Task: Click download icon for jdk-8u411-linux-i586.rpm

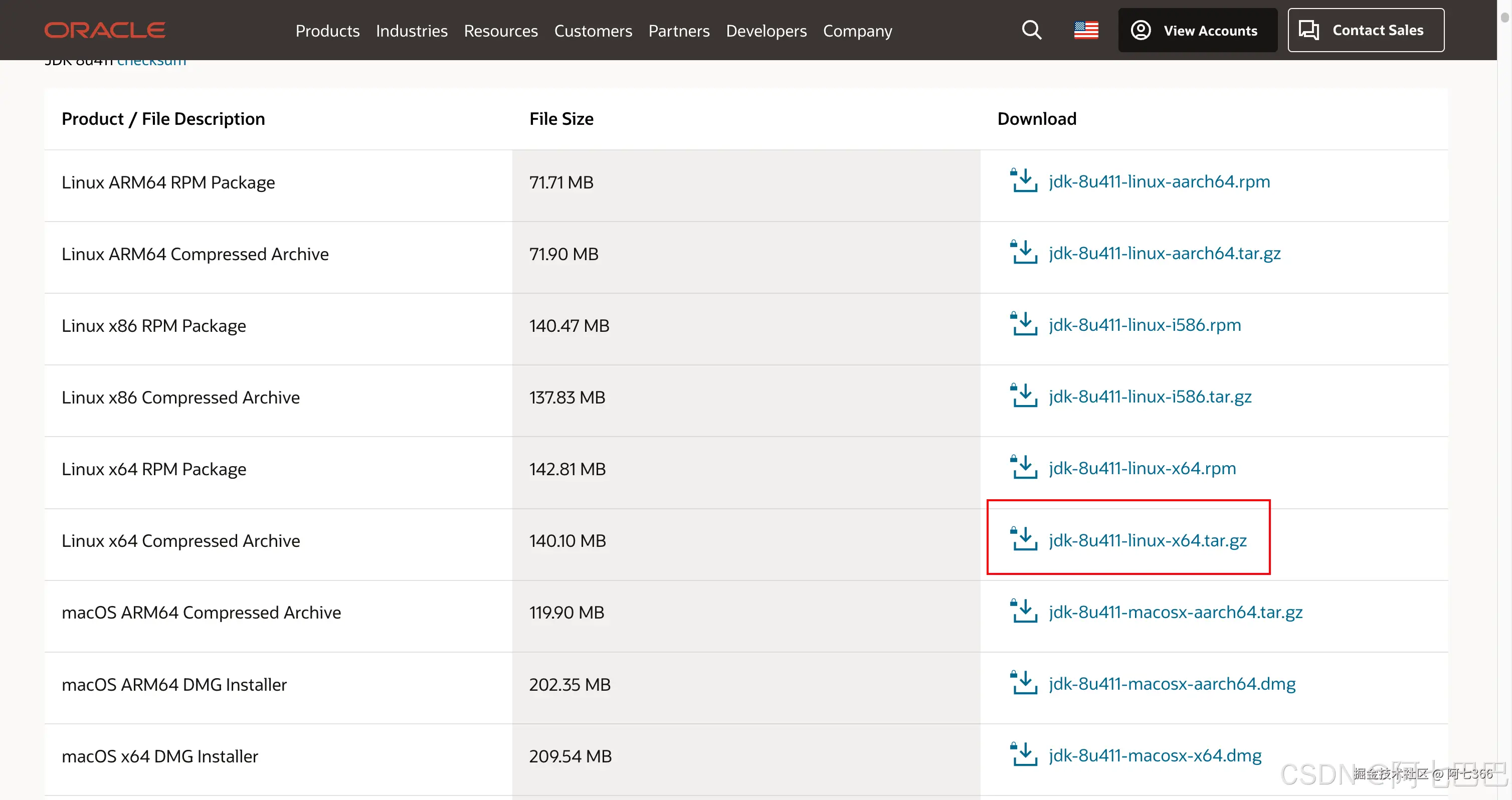Action: tap(1024, 324)
